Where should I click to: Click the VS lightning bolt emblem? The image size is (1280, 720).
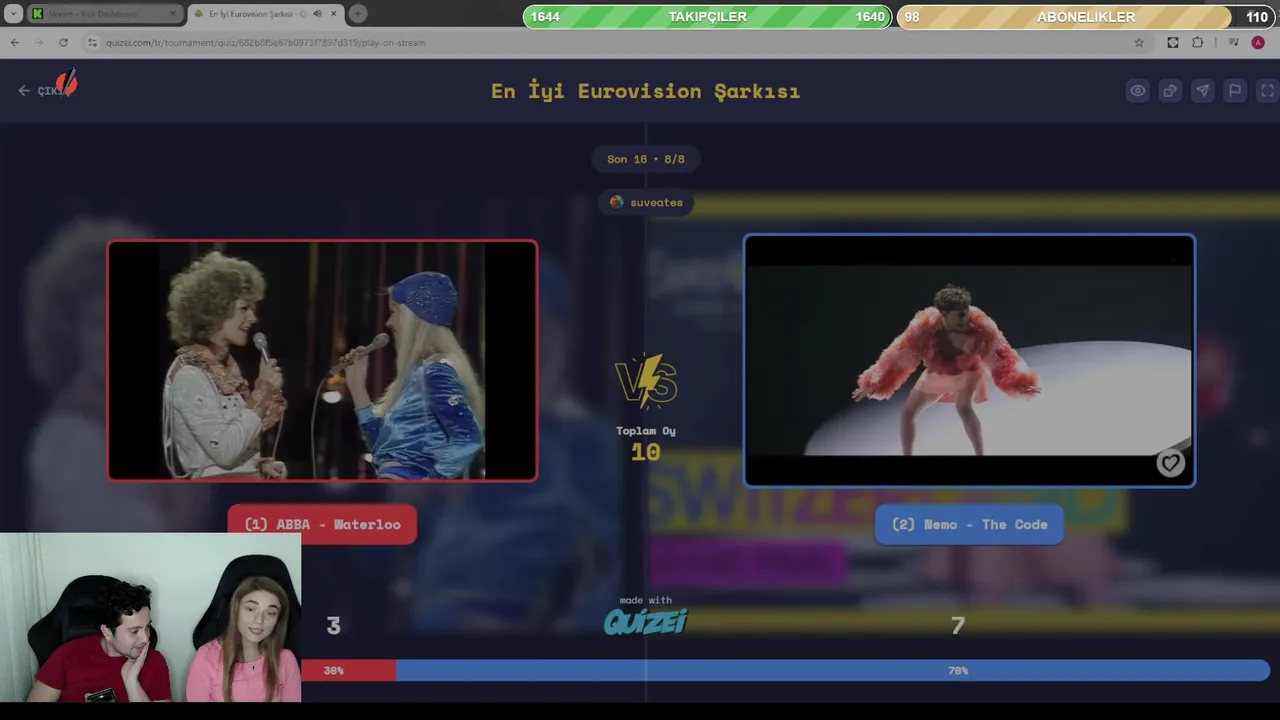646,381
